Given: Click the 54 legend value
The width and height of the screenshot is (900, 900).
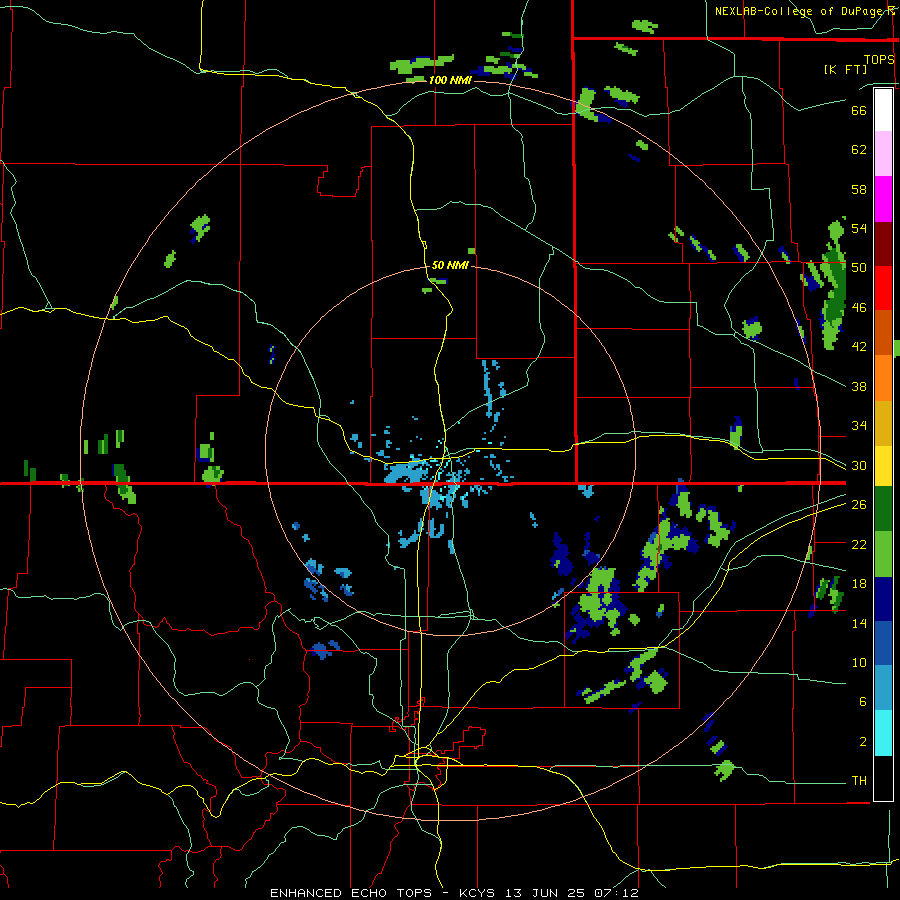Looking at the screenshot, I should coord(859,228).
